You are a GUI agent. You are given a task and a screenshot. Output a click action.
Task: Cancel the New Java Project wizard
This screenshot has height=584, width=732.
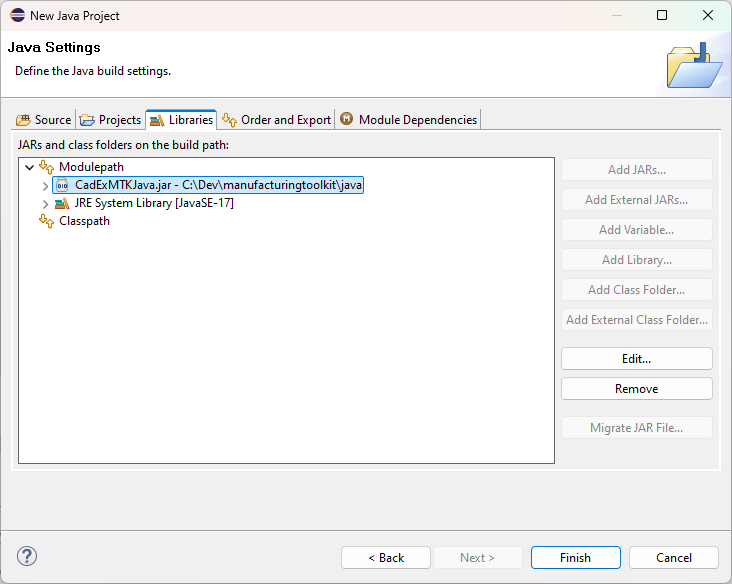[673, 558]
